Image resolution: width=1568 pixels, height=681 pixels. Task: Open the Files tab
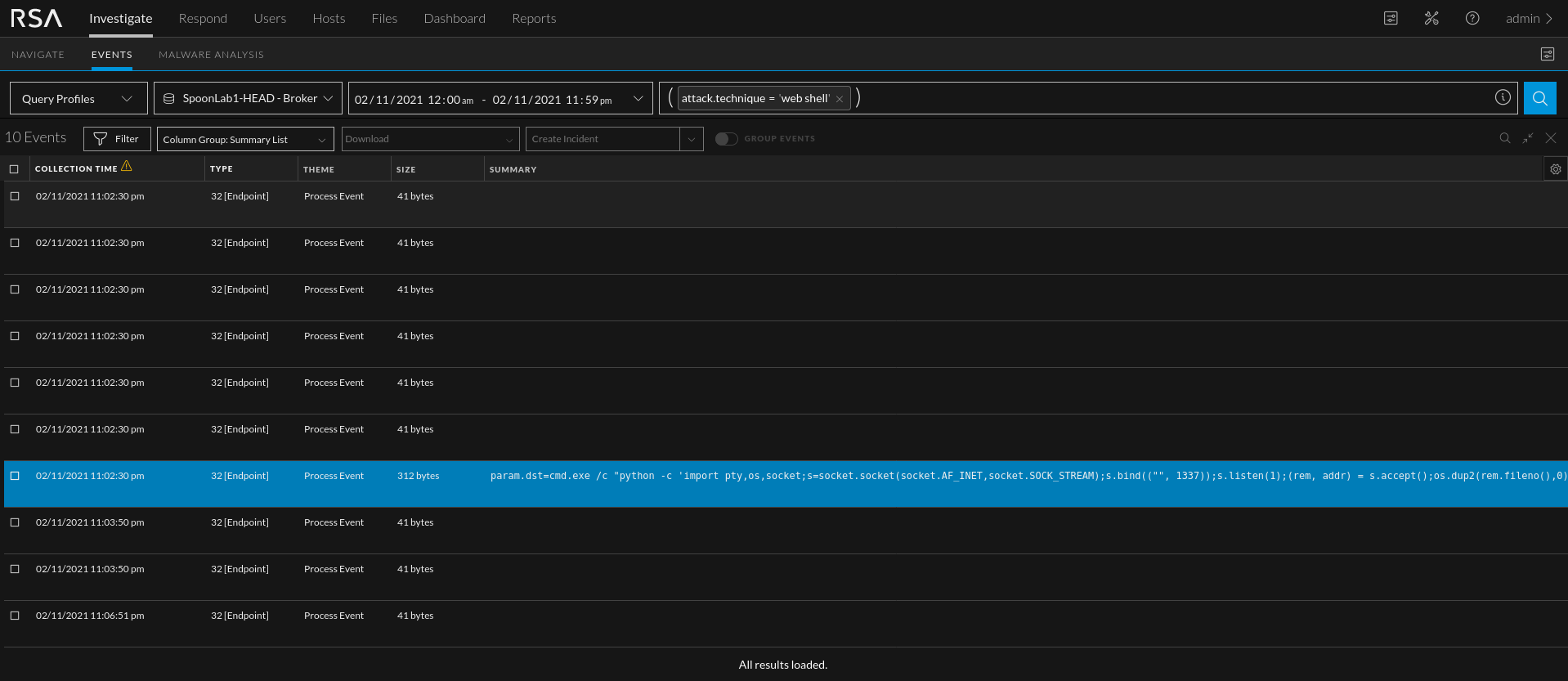pos(384,18)
